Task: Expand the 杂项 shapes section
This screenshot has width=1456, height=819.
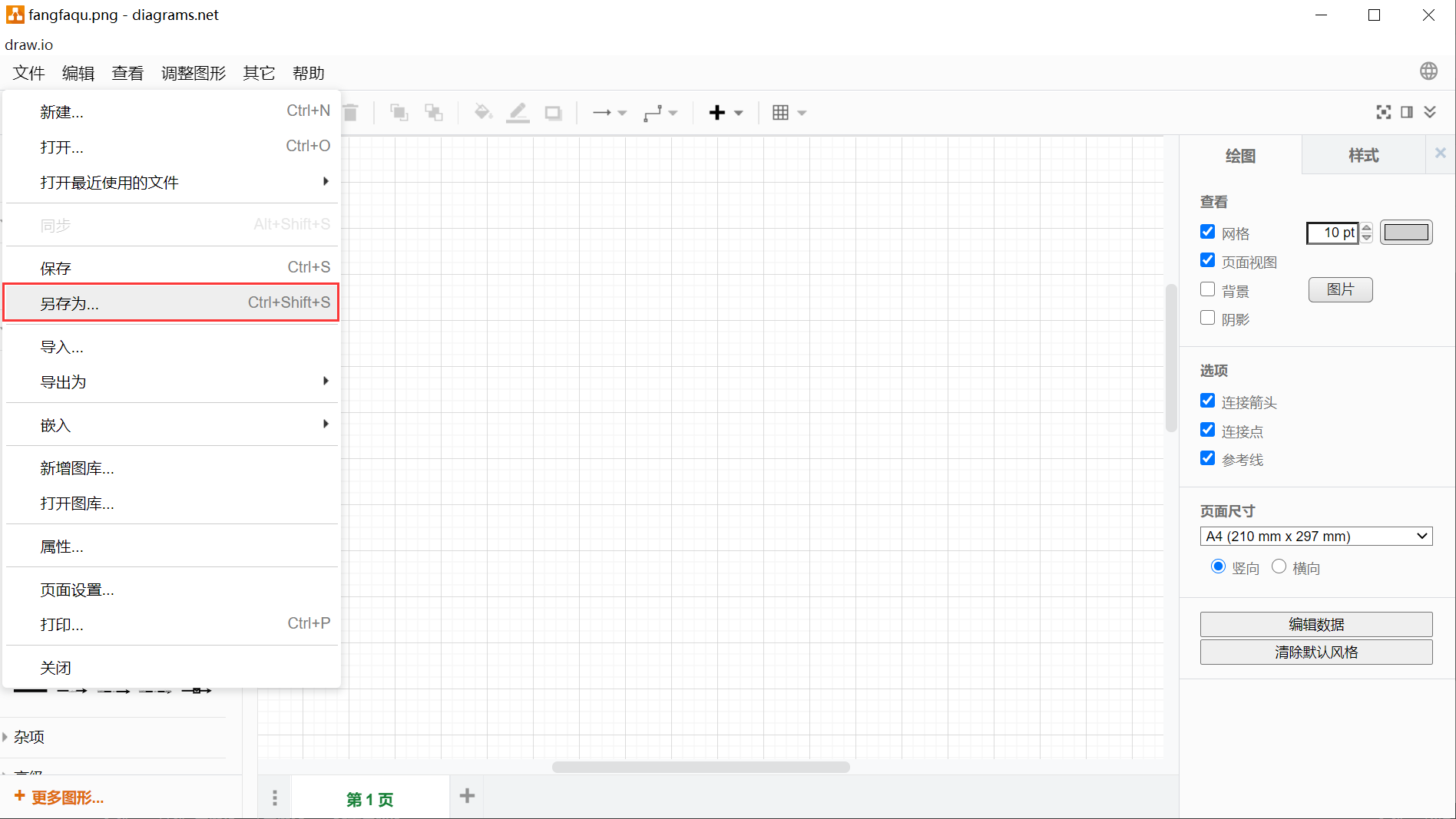Action: [29, 737]
